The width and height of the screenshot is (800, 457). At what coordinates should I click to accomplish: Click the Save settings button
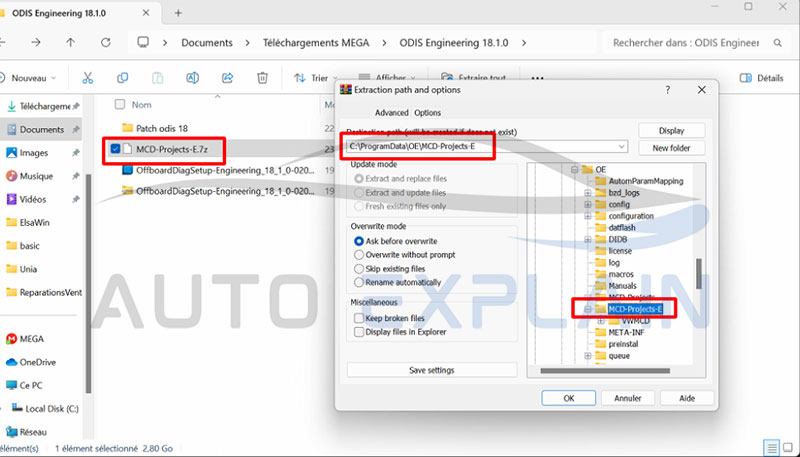pos(432,370)
